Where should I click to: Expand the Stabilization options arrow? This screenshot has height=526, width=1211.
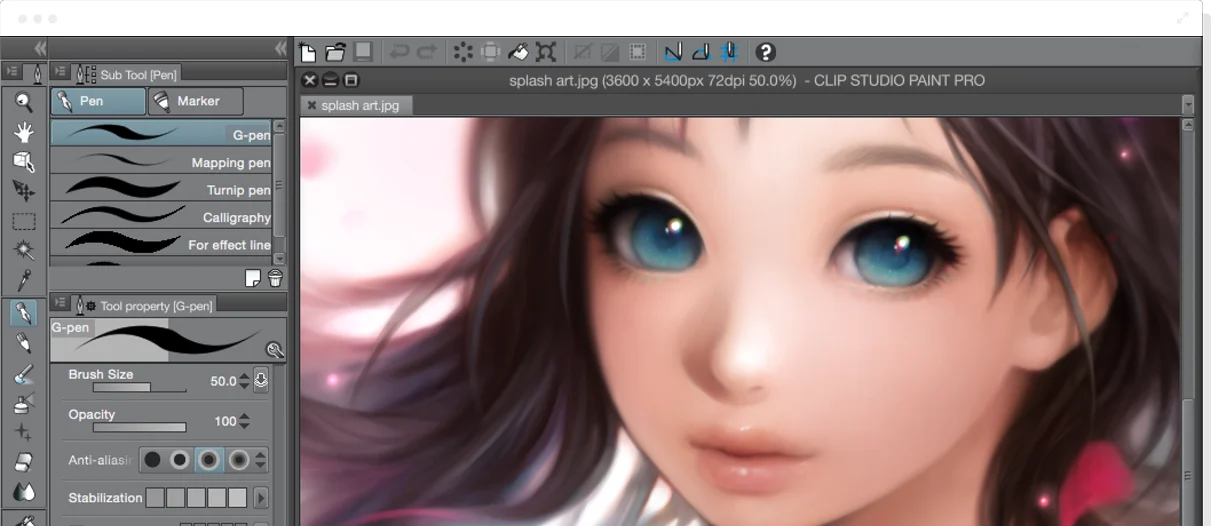pos(261,498)
